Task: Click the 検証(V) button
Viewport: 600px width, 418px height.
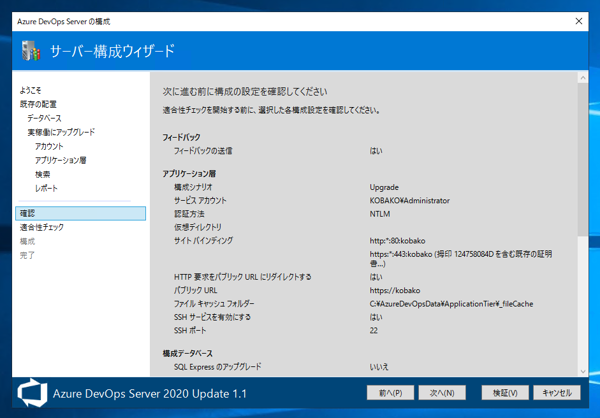Action: coord(505,393)
